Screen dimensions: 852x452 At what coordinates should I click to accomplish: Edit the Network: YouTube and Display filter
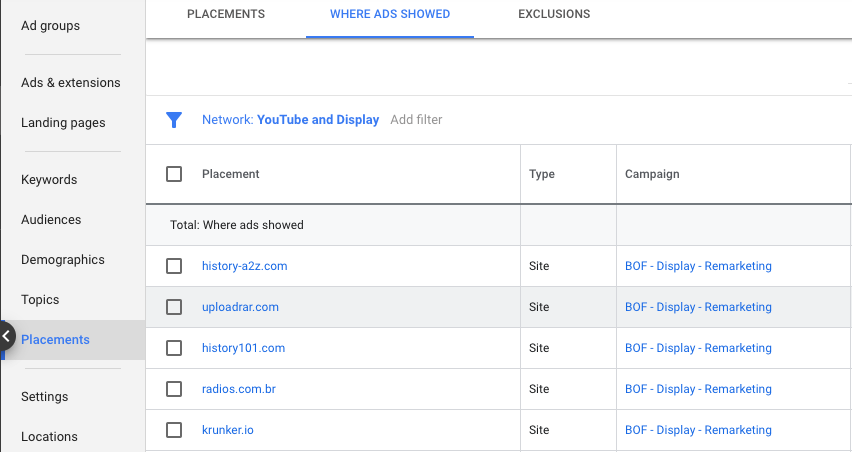pyautogui.click(x=290, y=120)
